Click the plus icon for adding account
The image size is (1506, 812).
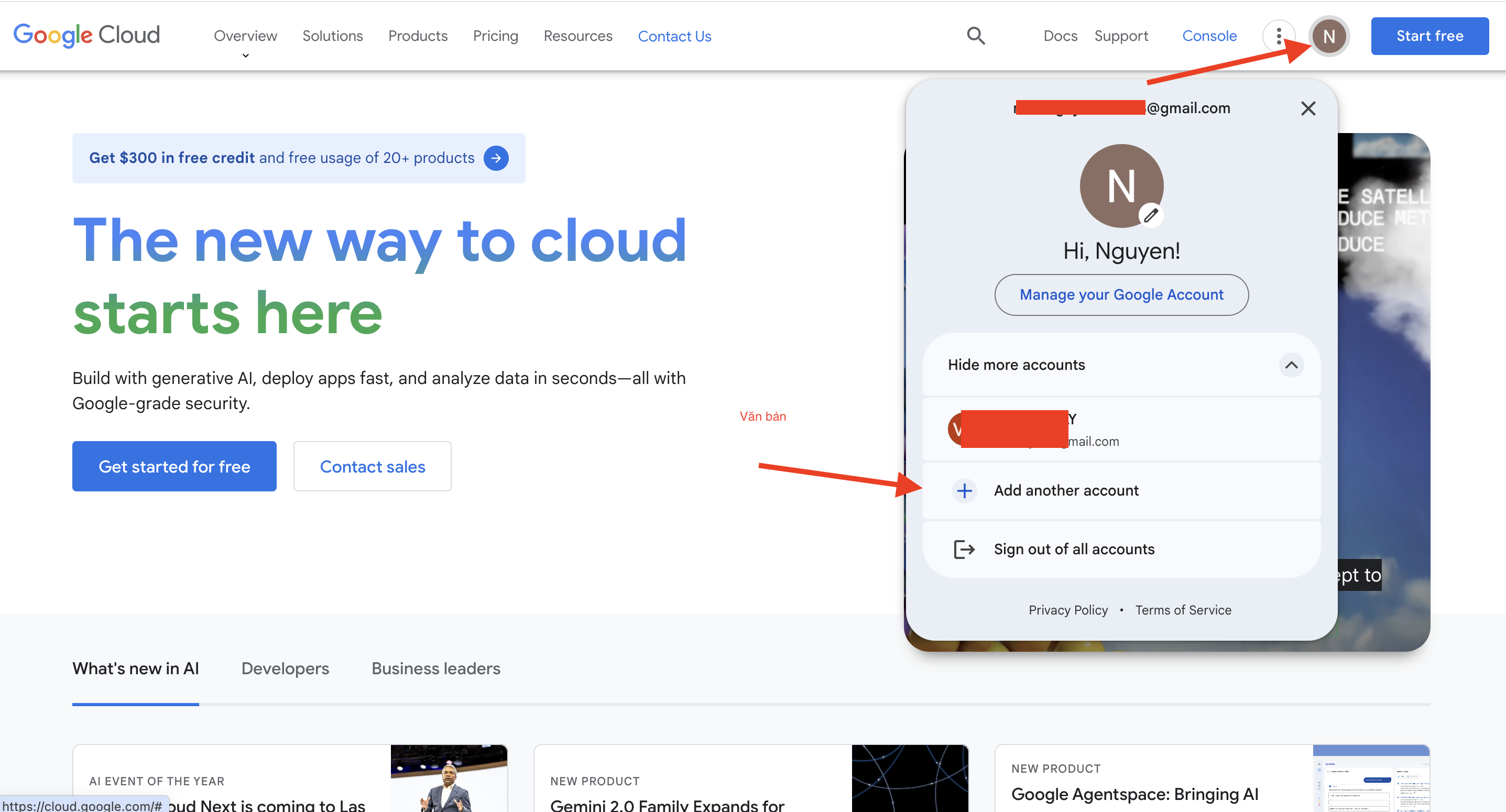(x=965, y=490)
